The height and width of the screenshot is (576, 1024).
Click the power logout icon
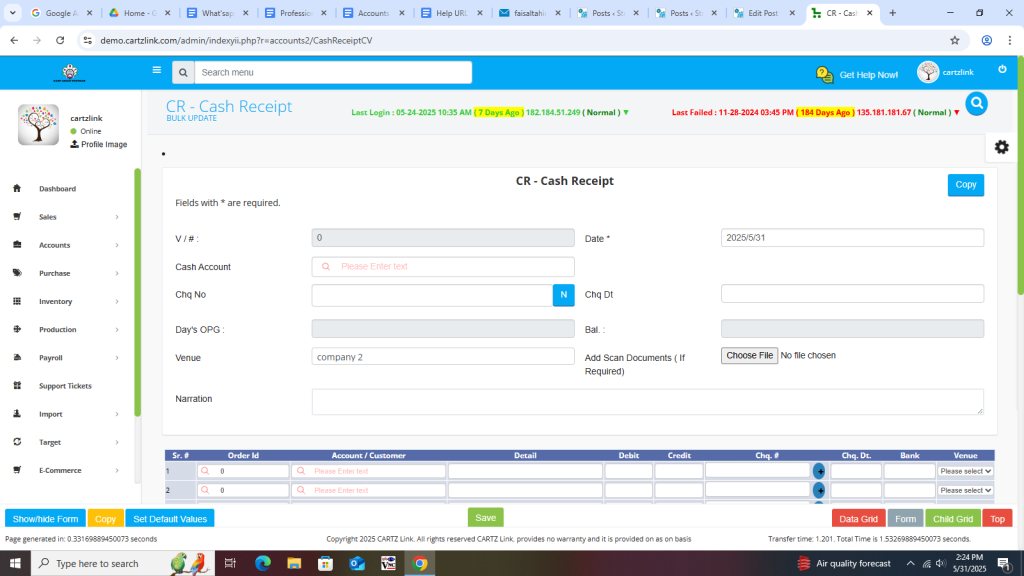pyautogui.click(x=1002, y=69)
